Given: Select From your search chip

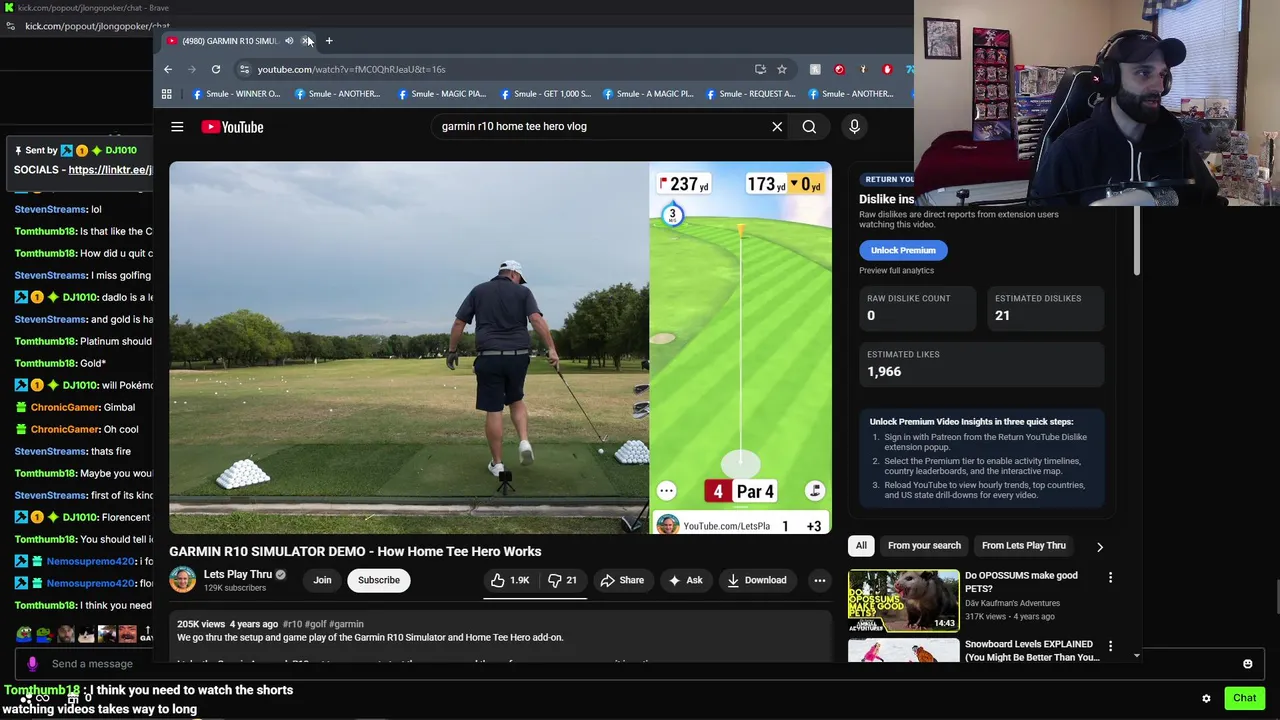Looking at the screenshot, I should click(x=924, y=546).
